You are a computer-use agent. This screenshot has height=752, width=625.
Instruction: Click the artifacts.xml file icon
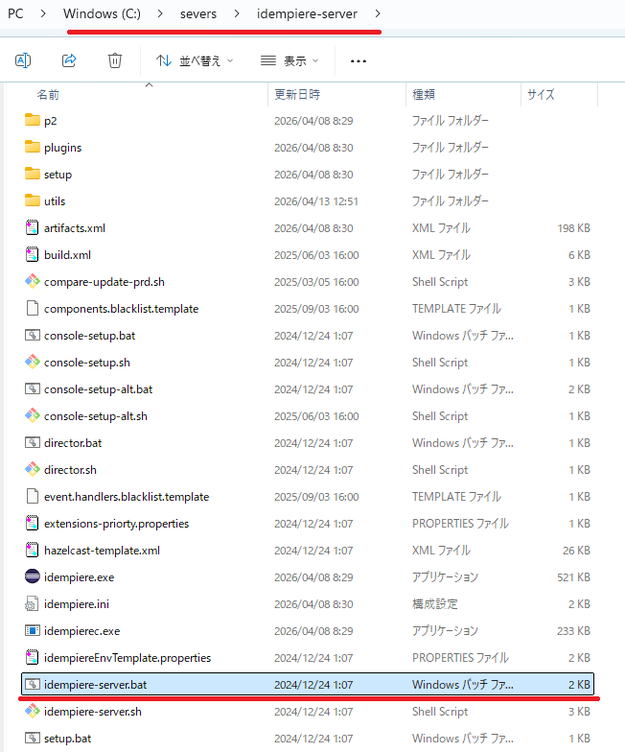32,227
